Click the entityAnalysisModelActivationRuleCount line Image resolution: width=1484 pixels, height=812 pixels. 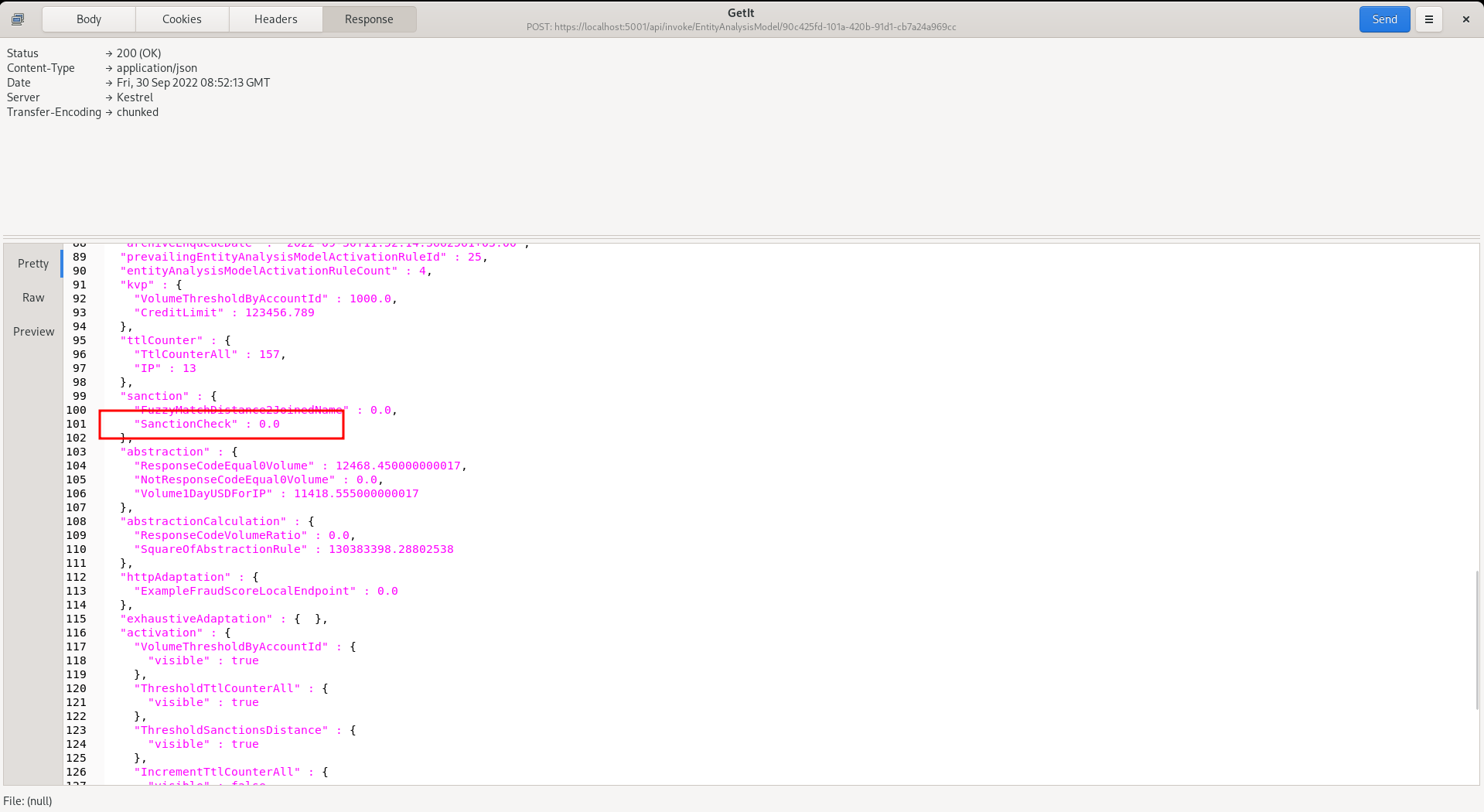coord(276,271)
